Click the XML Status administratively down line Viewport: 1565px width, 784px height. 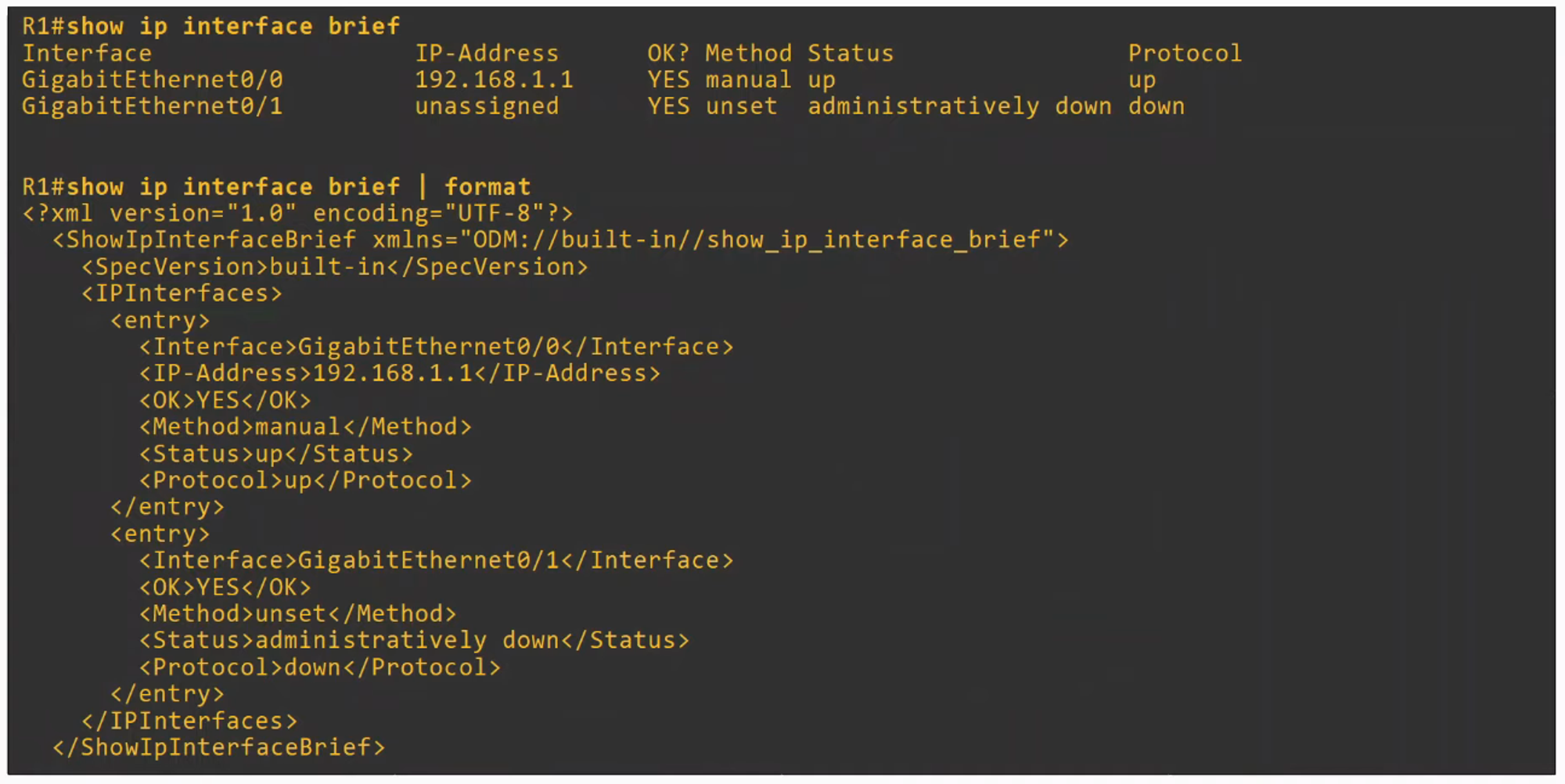(414, 641)
